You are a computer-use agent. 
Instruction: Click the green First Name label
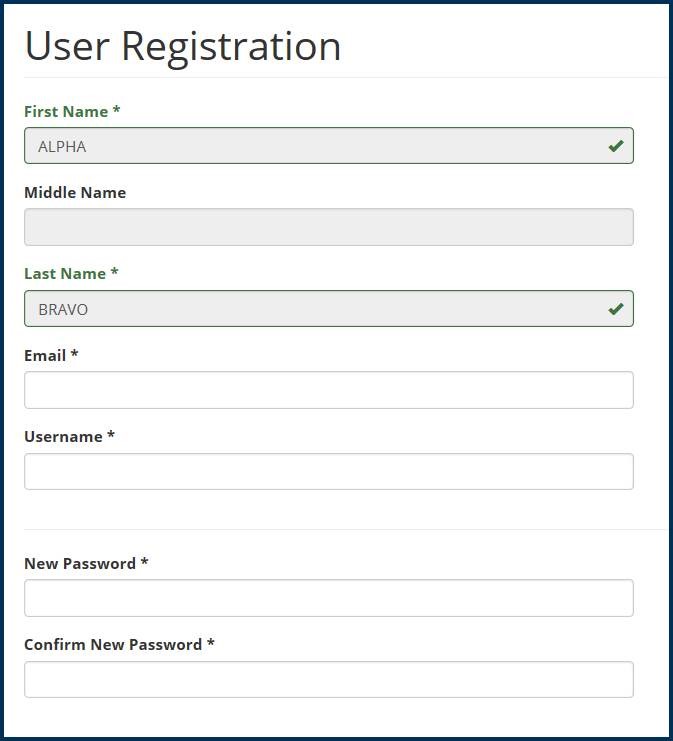[x=66, y=111]
